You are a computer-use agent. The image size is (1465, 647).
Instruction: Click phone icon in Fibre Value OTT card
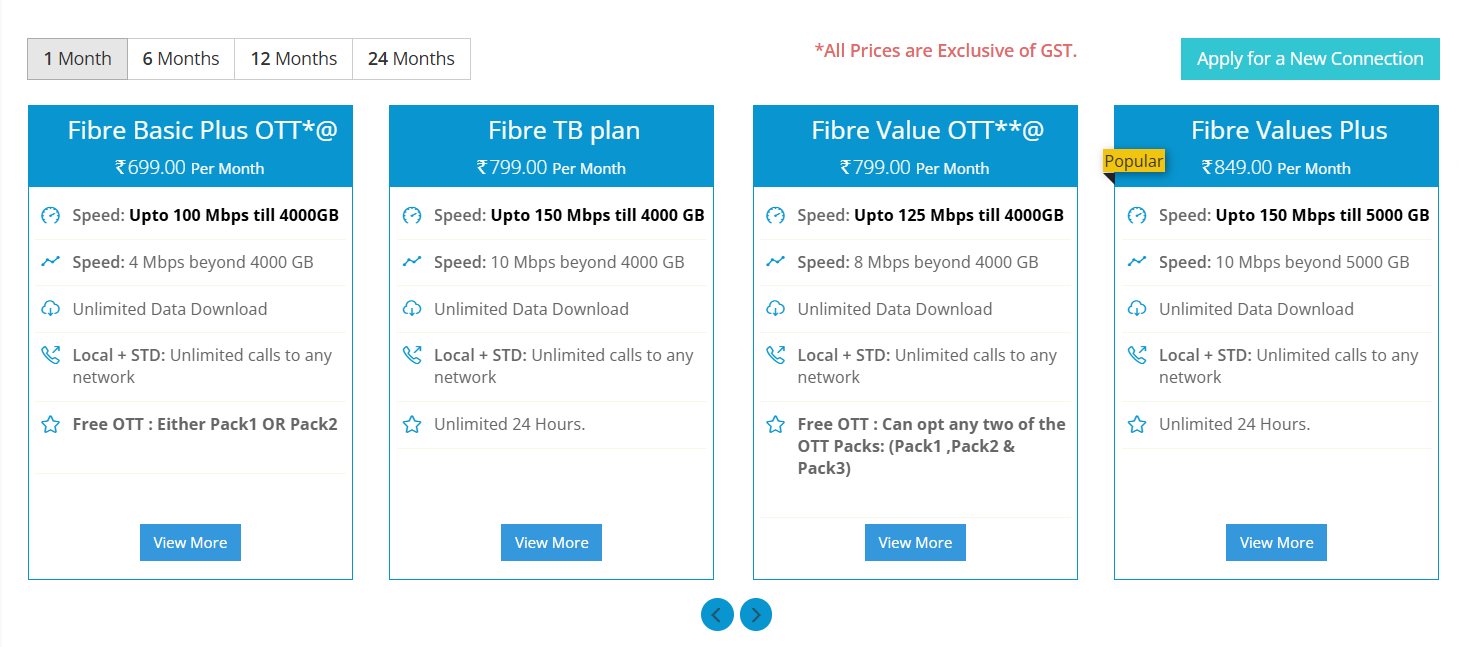click(x=775, y=355)
